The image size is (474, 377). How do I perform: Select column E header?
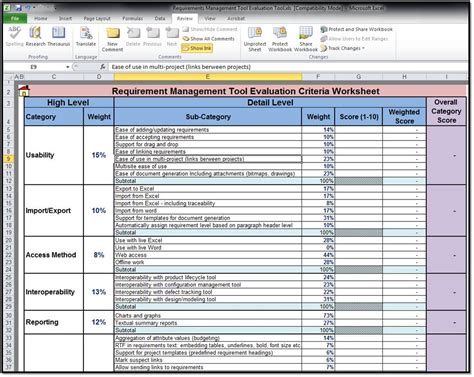point(208,77)
